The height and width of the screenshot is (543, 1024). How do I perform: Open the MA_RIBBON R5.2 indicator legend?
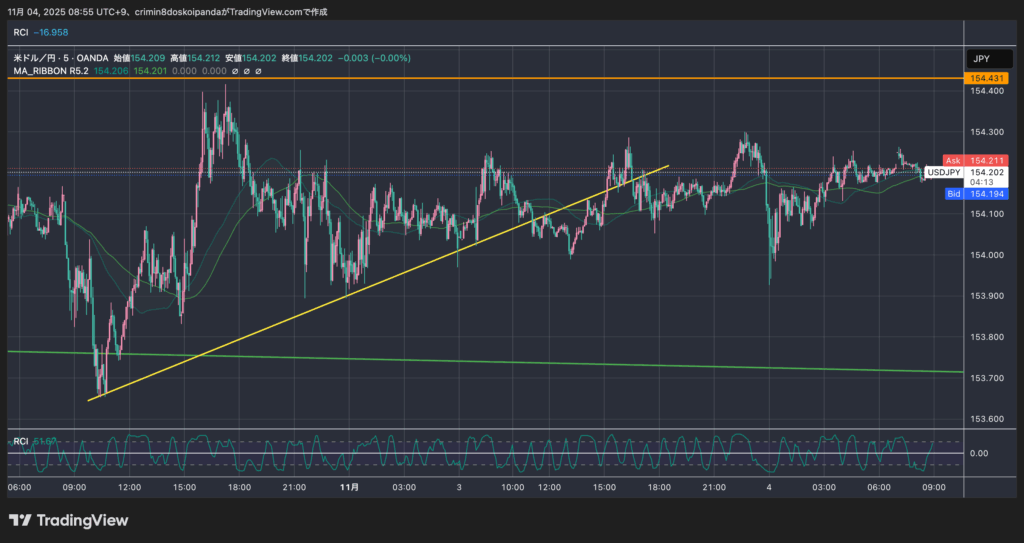click(50, 71)
